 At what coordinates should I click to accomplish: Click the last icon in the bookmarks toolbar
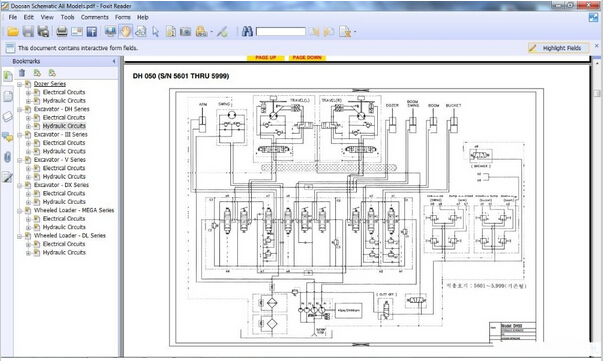52,73
